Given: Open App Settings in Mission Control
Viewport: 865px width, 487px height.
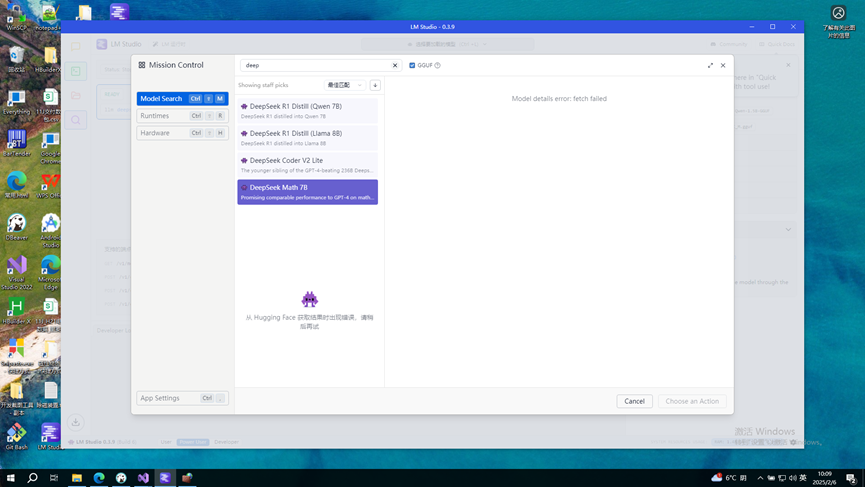Looking at the screenshot, I should point(182,398).
